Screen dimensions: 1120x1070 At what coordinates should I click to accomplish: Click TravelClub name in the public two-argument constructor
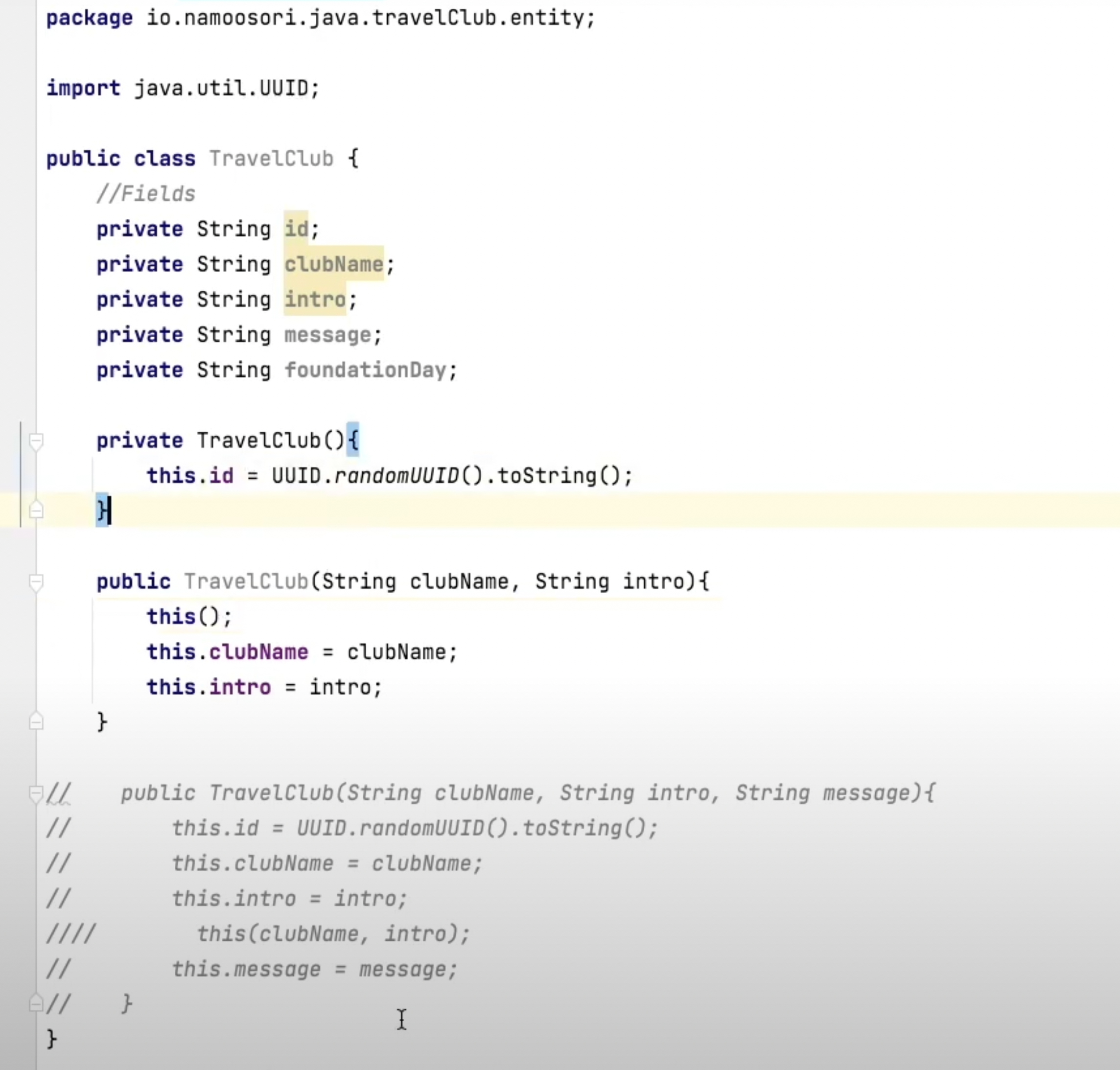[x=246, y=582]
